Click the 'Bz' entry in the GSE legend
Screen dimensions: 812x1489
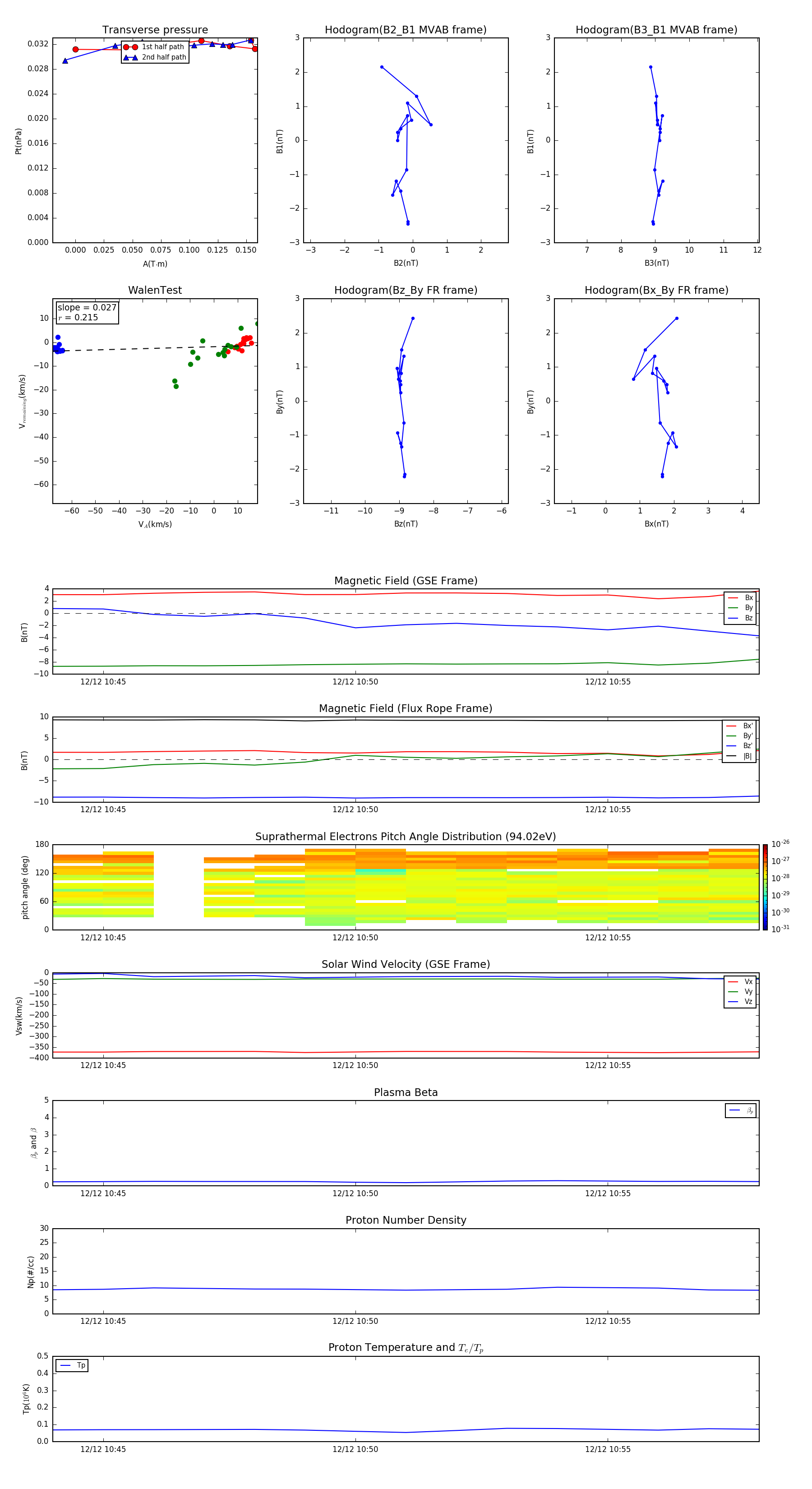(x=740, y=619)
